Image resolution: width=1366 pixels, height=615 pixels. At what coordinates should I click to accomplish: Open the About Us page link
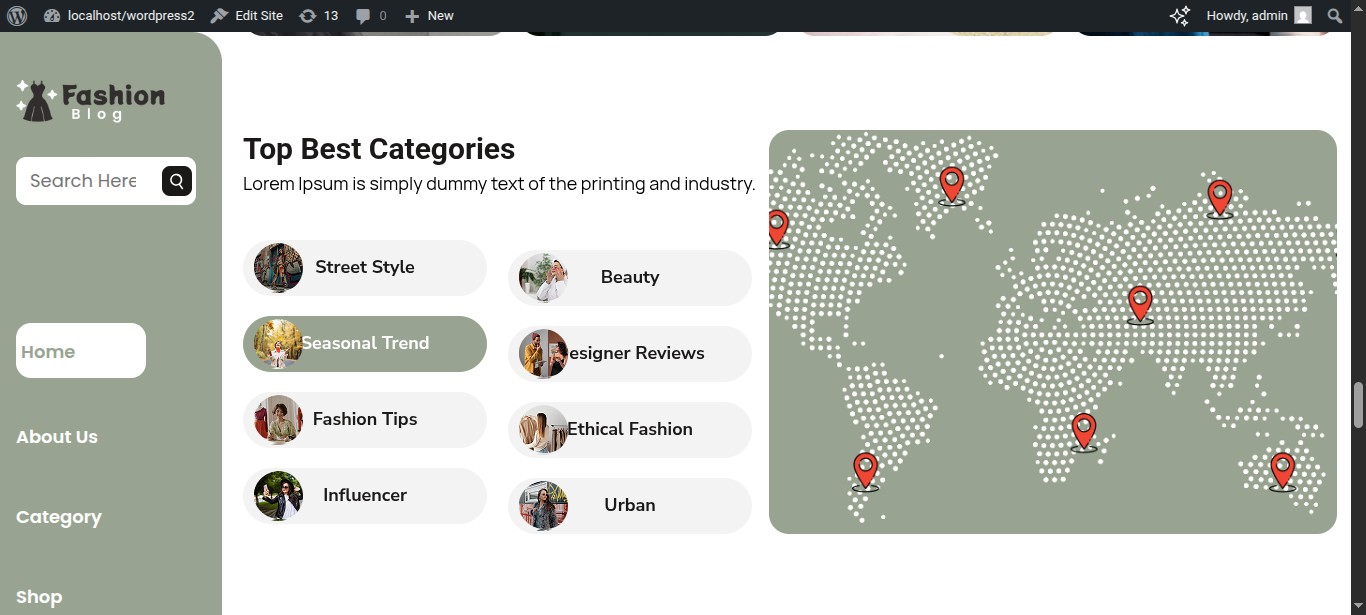click(x=57, y=437)
